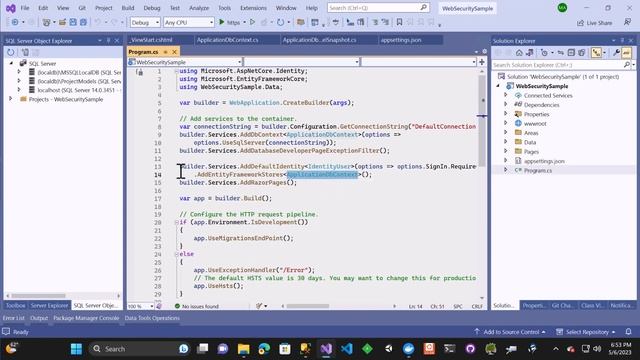Click Pending Changes Filter clock icon
Screen dimensions: 640x360
[x=544, y=53]
